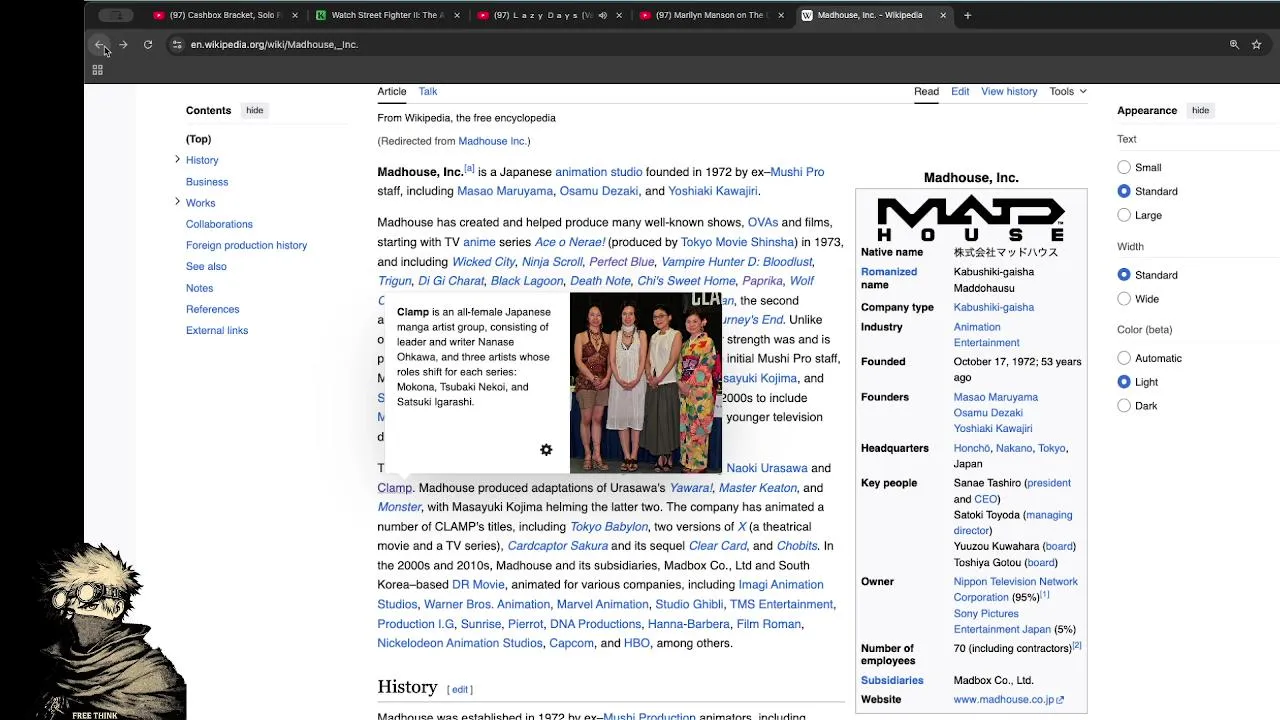Viewport: 1280px width, 720px height.
Task: Open the gear settings in Clamp preview popup
Action: (x=546, y=450)
